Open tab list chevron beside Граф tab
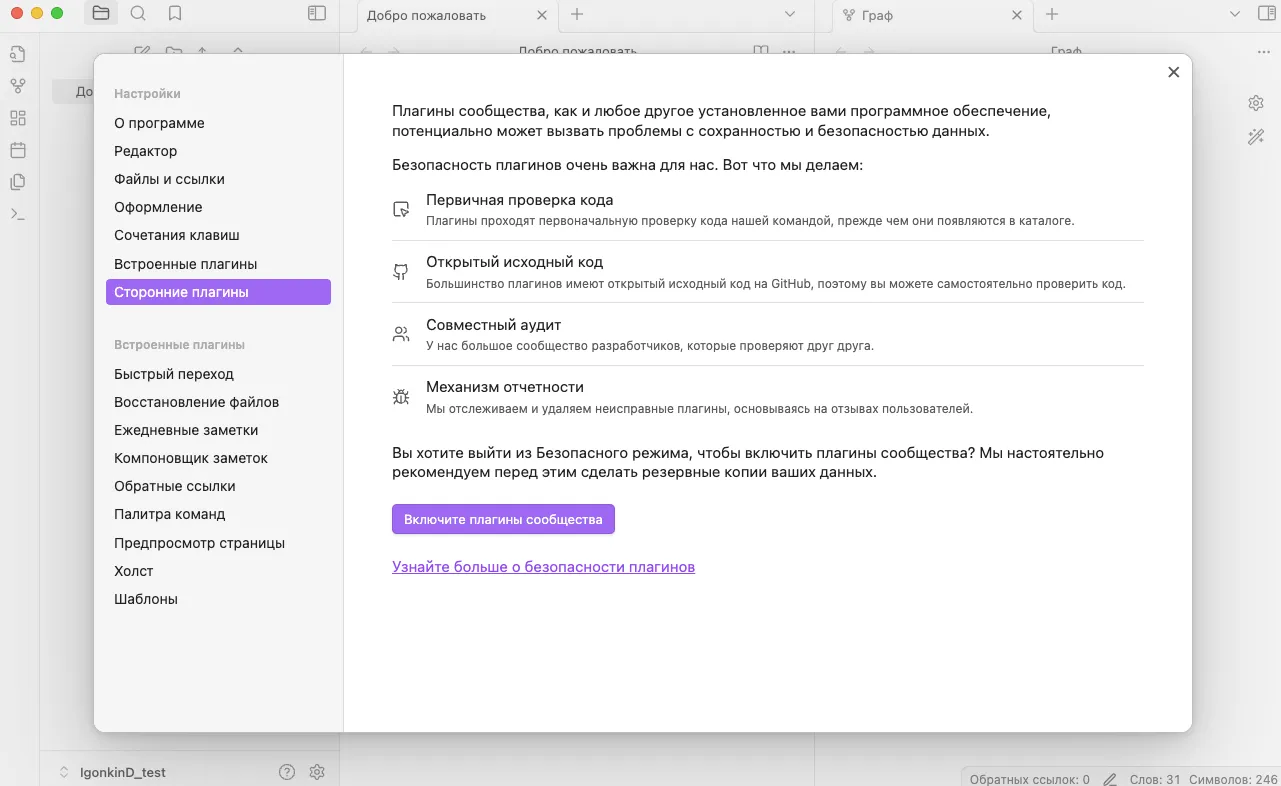 point(1233,14)
